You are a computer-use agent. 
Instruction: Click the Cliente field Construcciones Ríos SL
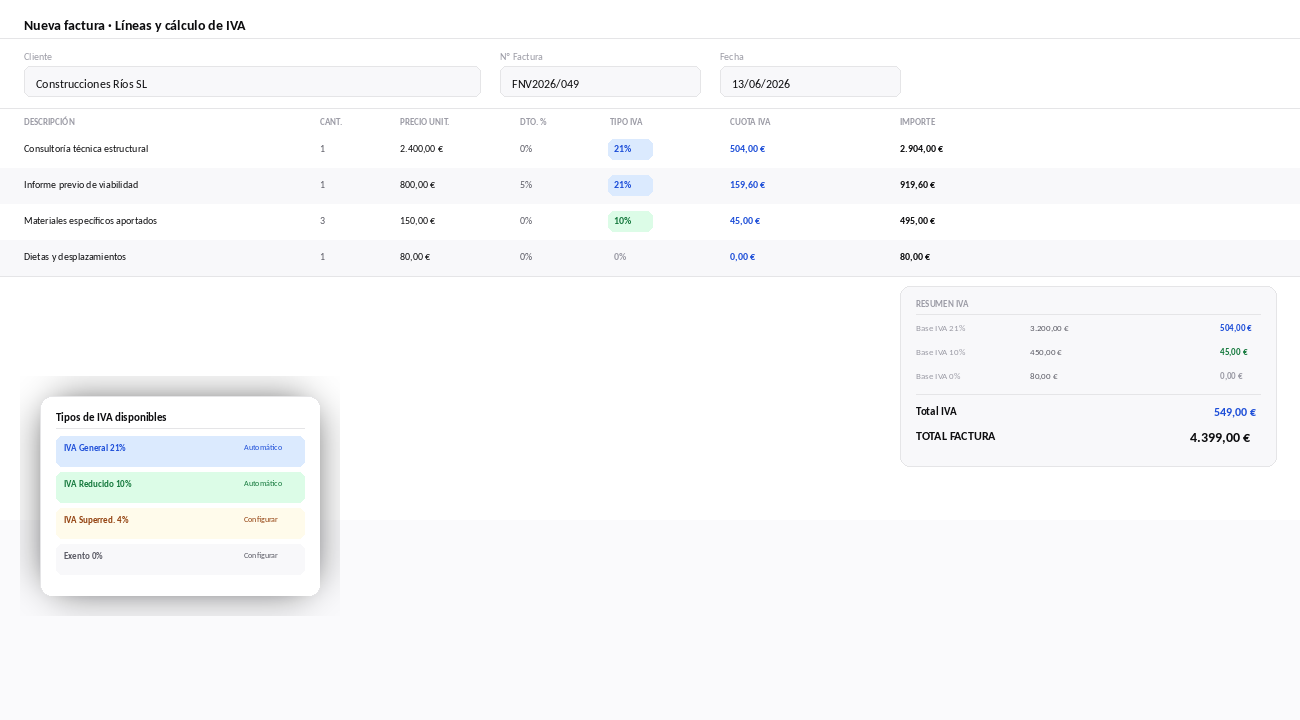point(252,82)
